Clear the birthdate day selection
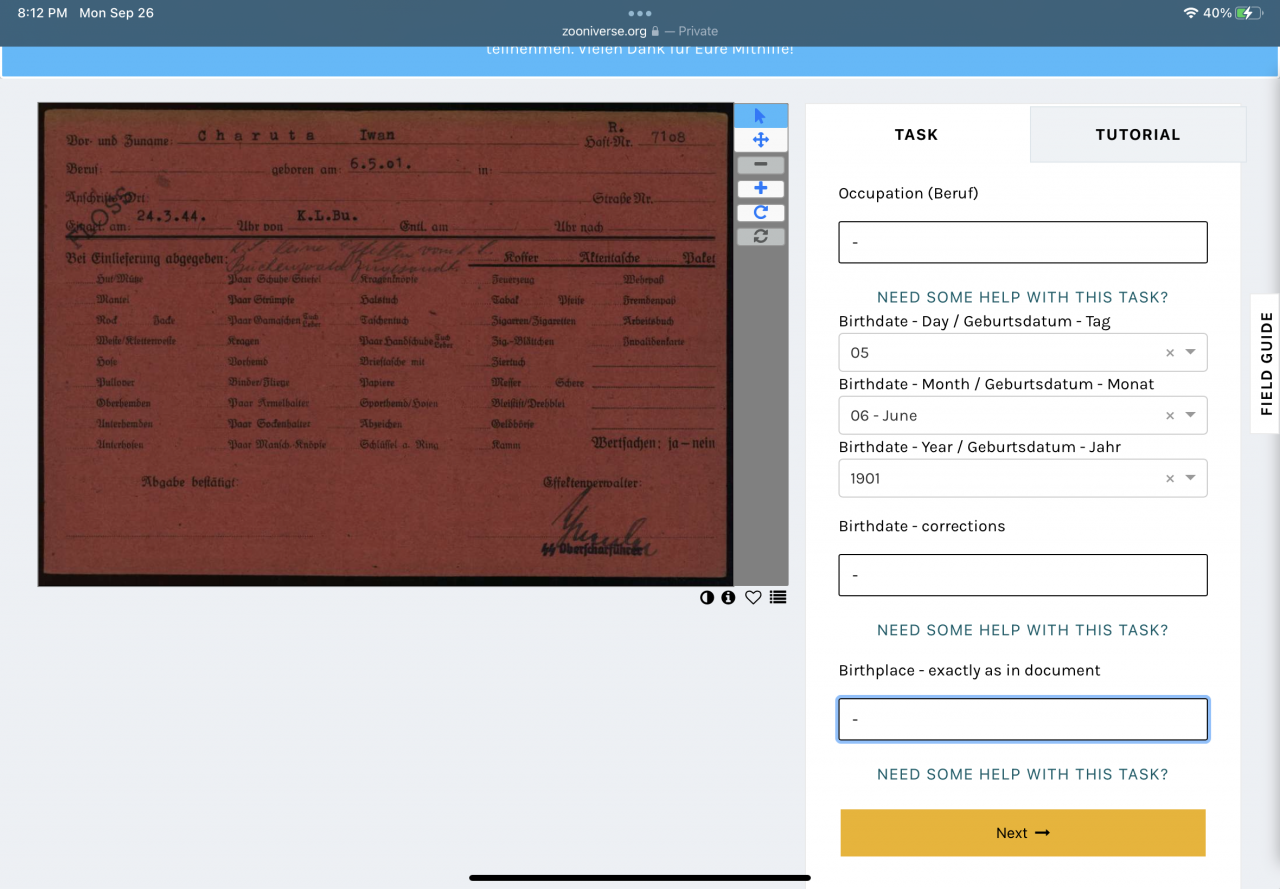Screen dimensions: 1280x889 pos(1170,353)
